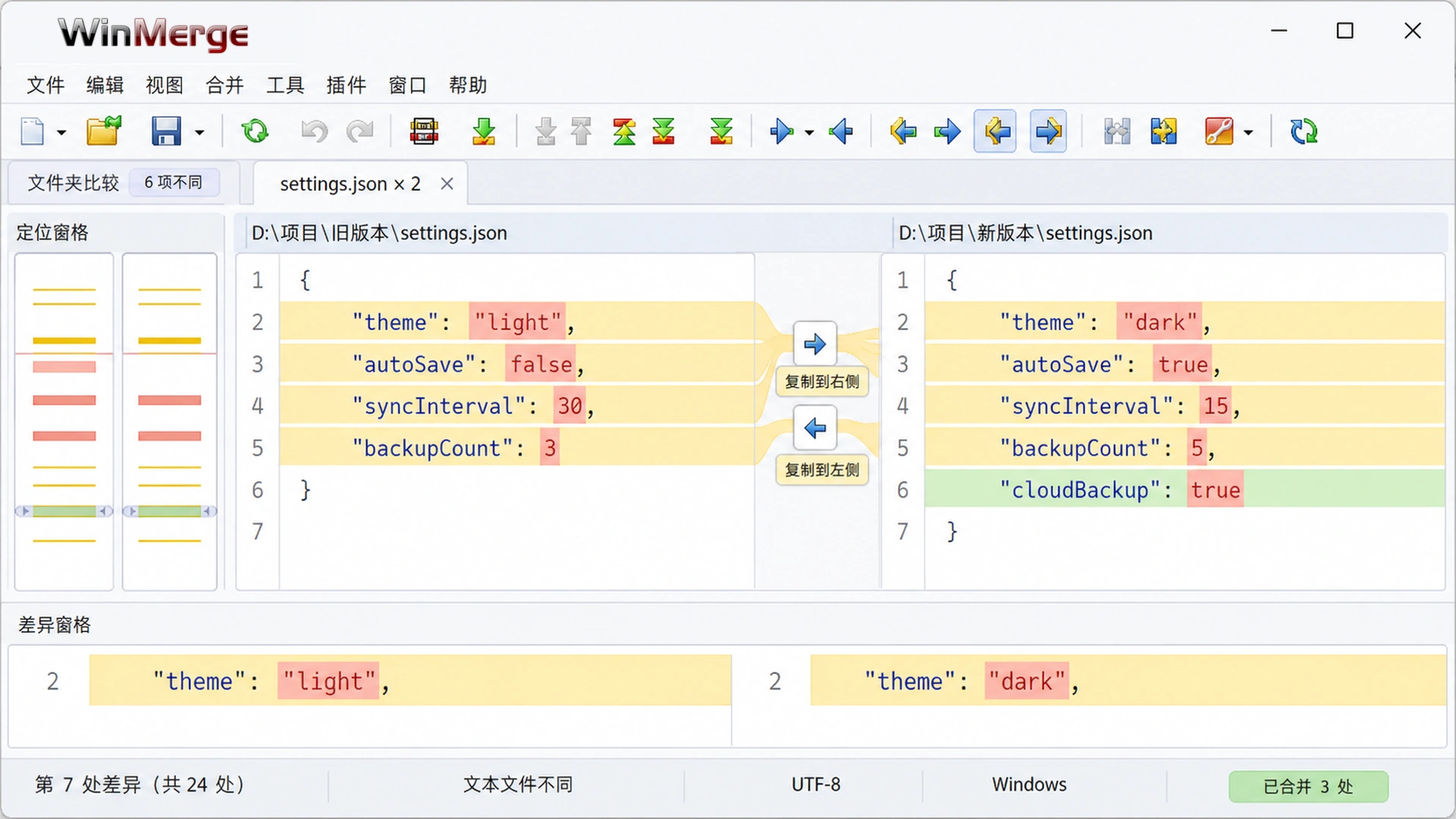Screen dimensions: 1456x819
Task: Click the left path D:\项目\旧版本\settings.json header
Action: point(379,233)
